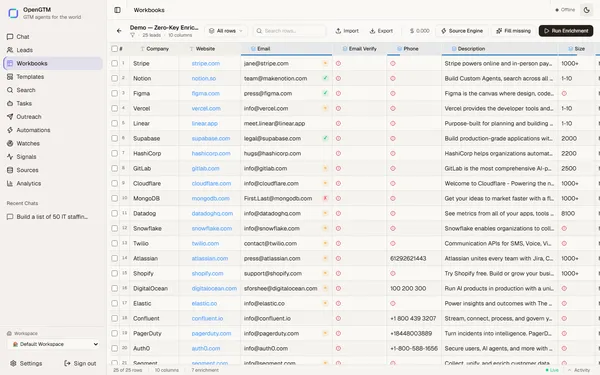Click the filter funnel icon under title

click(132, 35)
